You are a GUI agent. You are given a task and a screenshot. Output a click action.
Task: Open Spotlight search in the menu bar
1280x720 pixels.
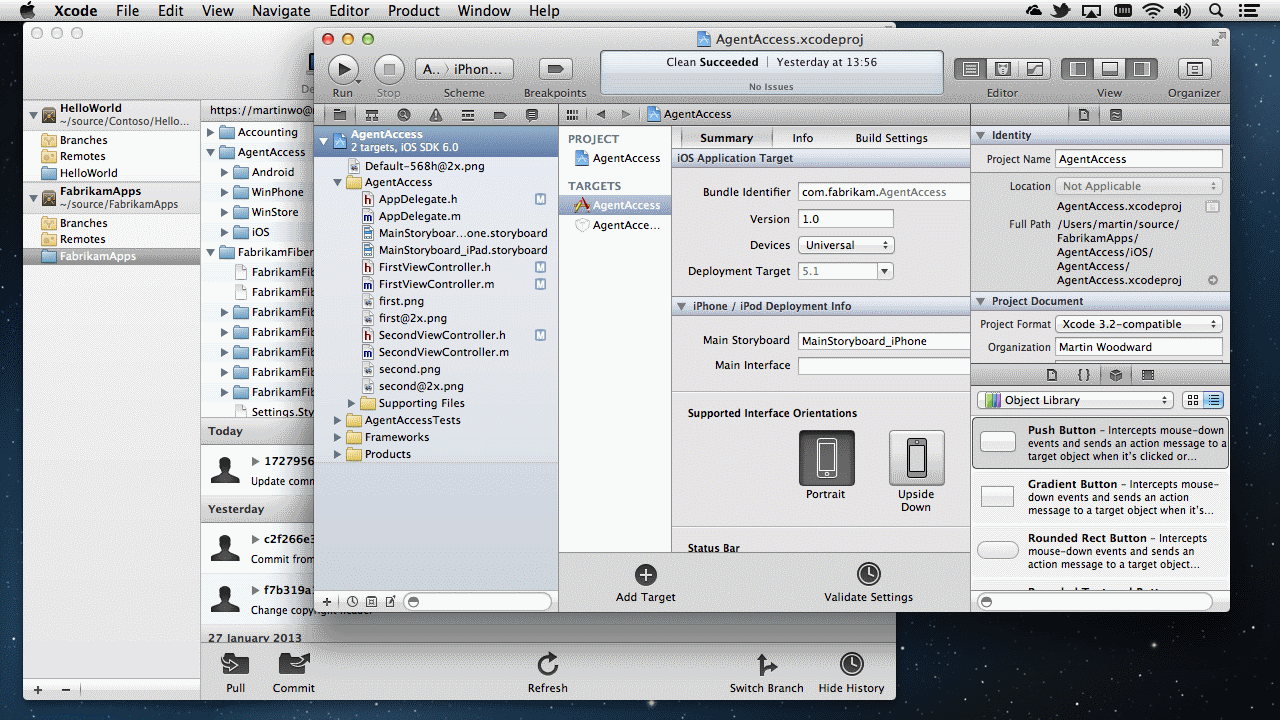(x=1216, y=11)
